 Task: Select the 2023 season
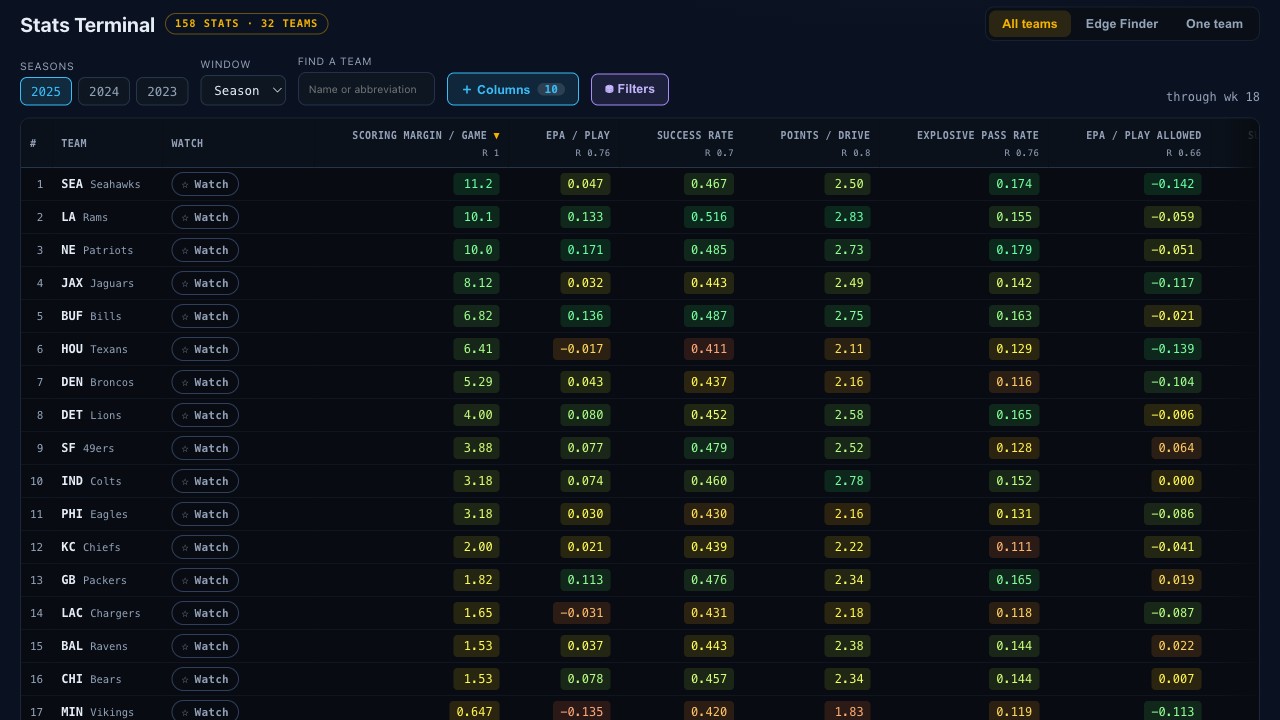[162, 91]
